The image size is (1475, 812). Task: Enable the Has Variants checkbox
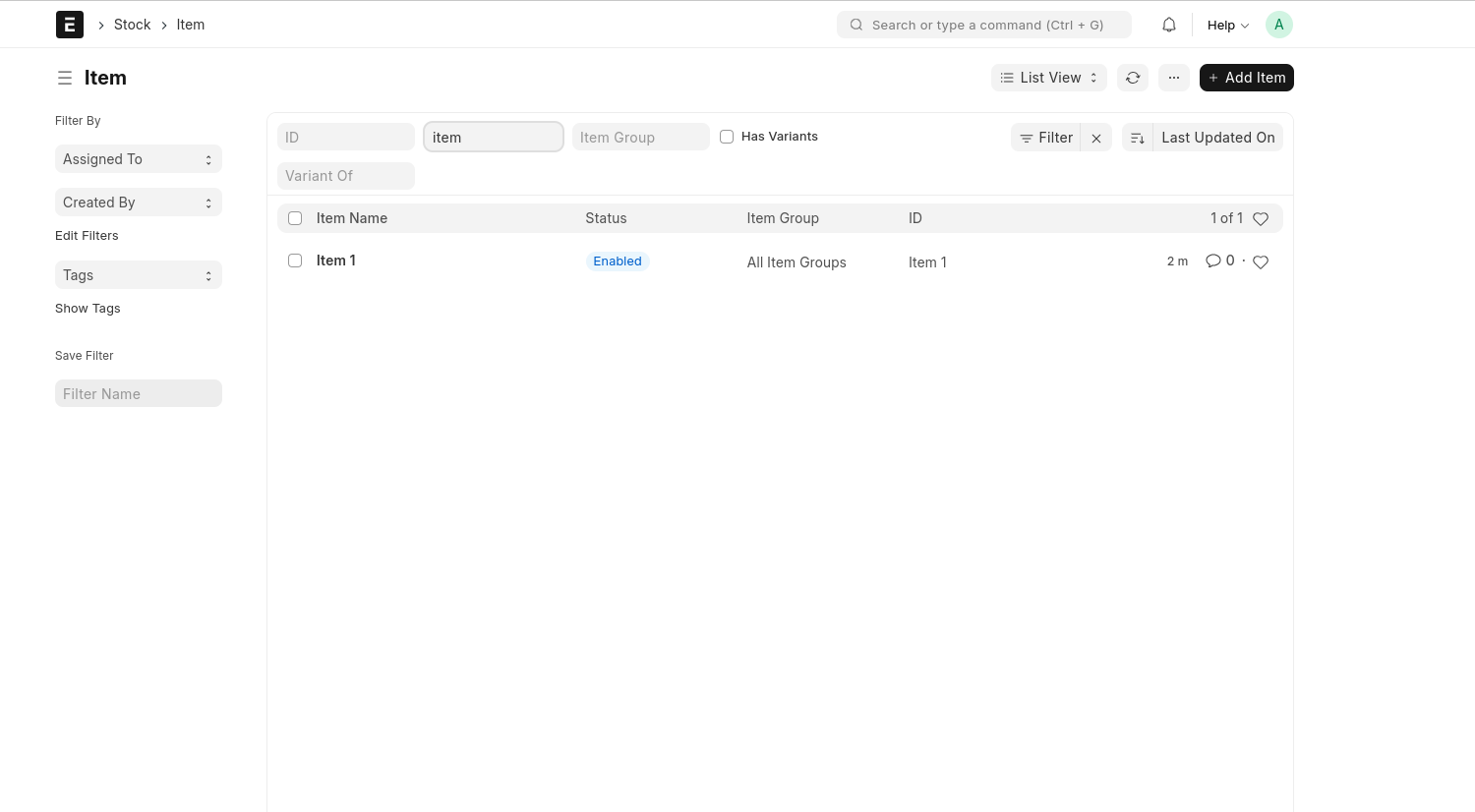(x=727, y=137)
